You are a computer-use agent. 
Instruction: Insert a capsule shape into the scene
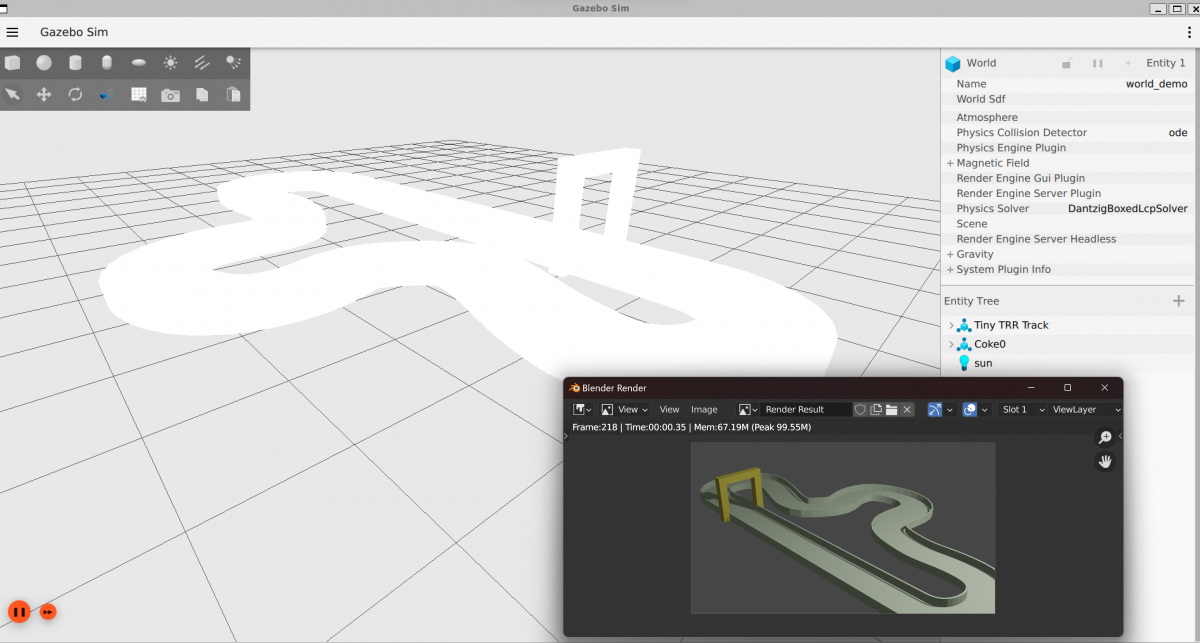(x=107, y=63)
